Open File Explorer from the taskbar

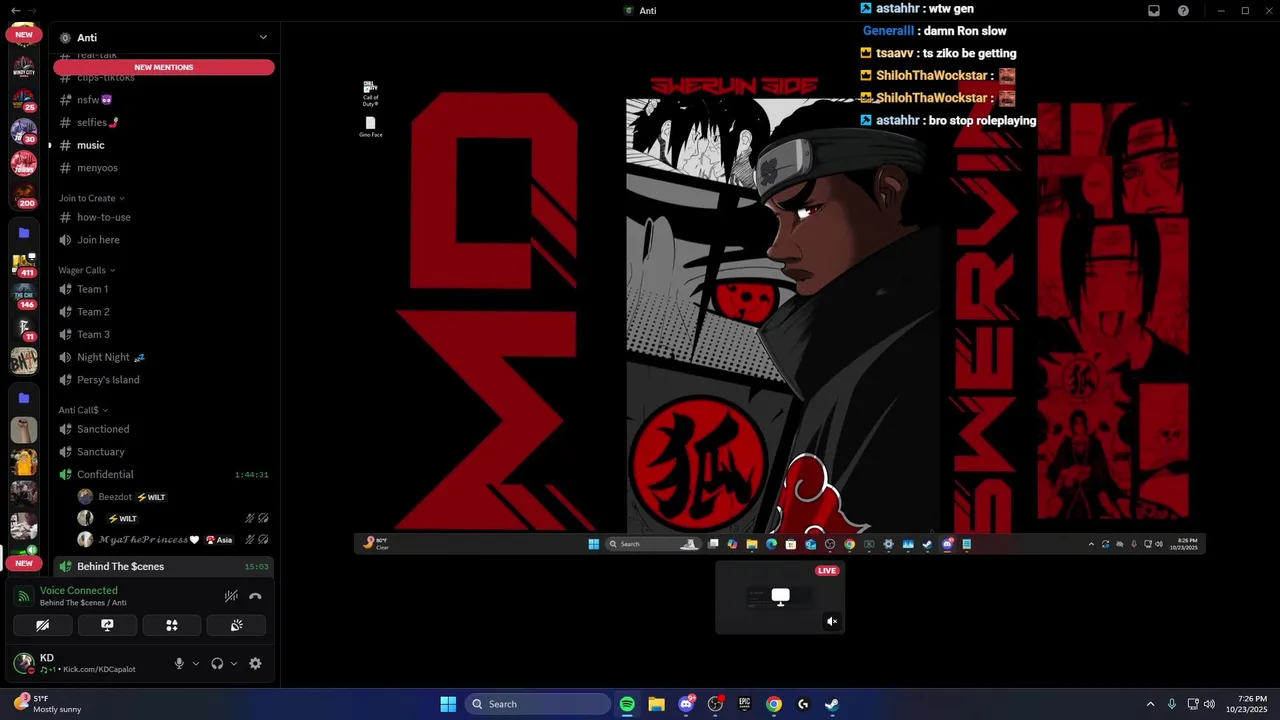(x=656, y=704)
